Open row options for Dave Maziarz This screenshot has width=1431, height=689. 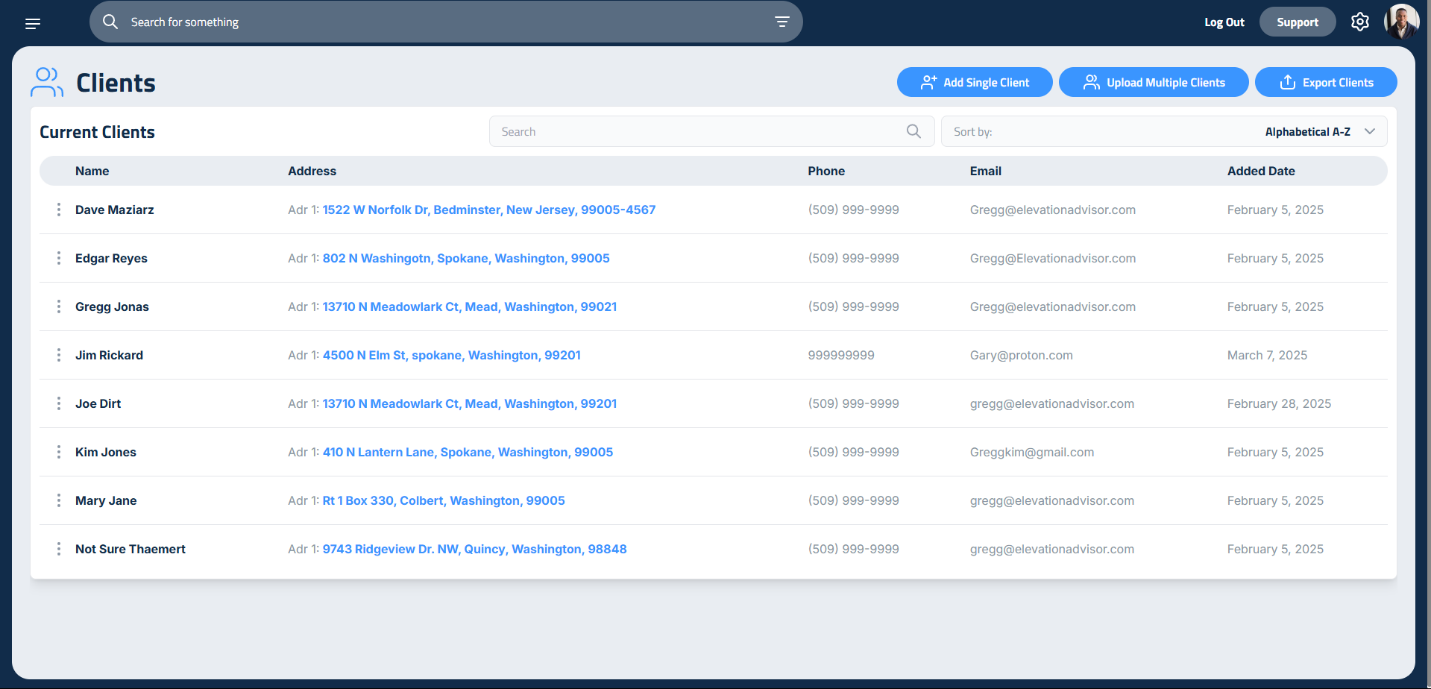[59, 210]
